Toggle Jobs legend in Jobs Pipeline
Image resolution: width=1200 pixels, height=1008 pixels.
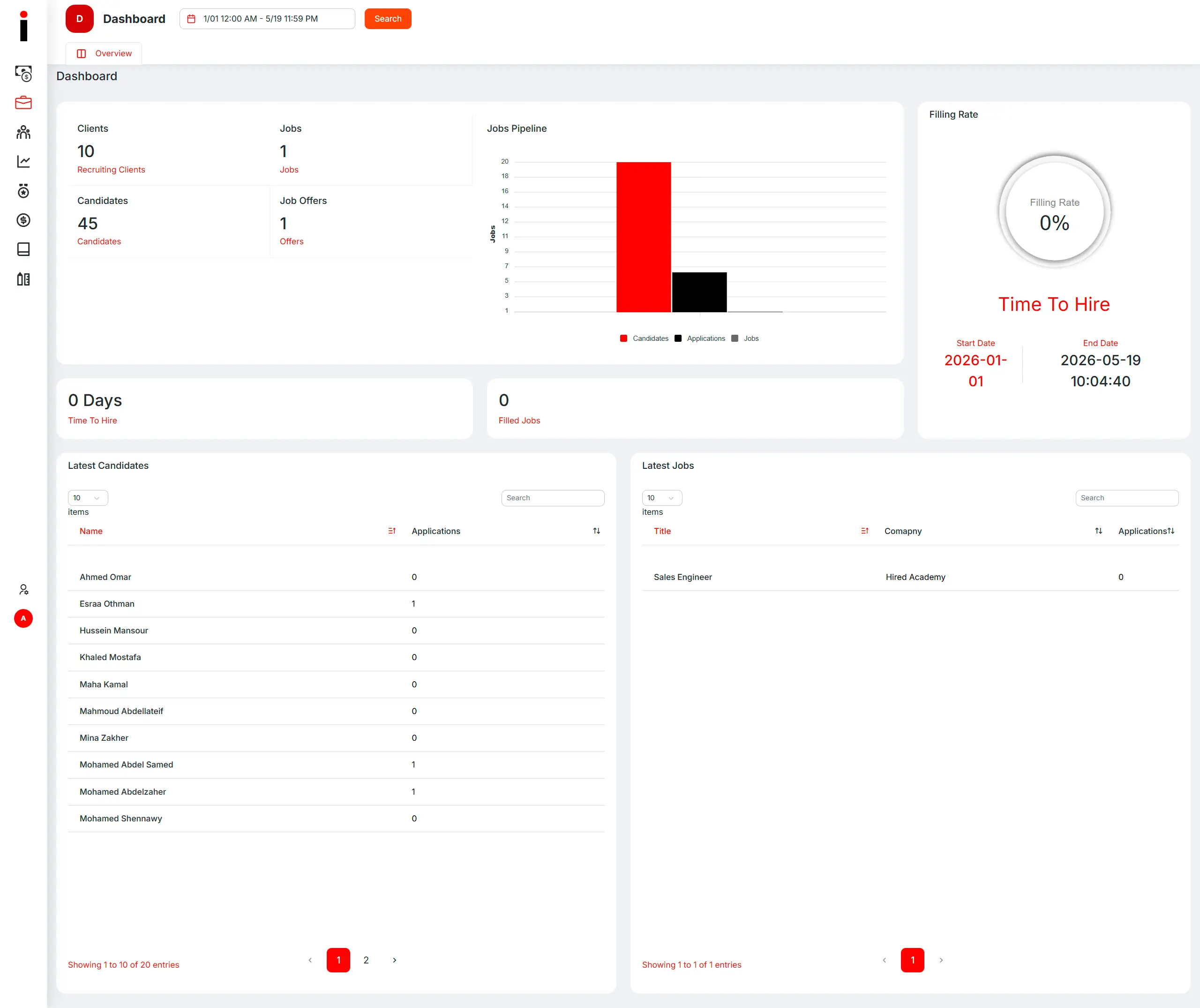click(x=745, y=339)
